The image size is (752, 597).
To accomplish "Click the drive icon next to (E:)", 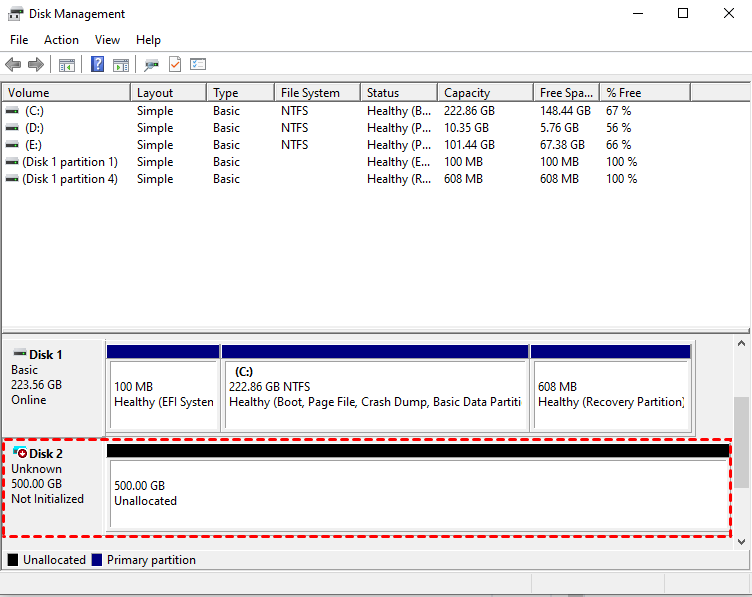I will [12, 145].
